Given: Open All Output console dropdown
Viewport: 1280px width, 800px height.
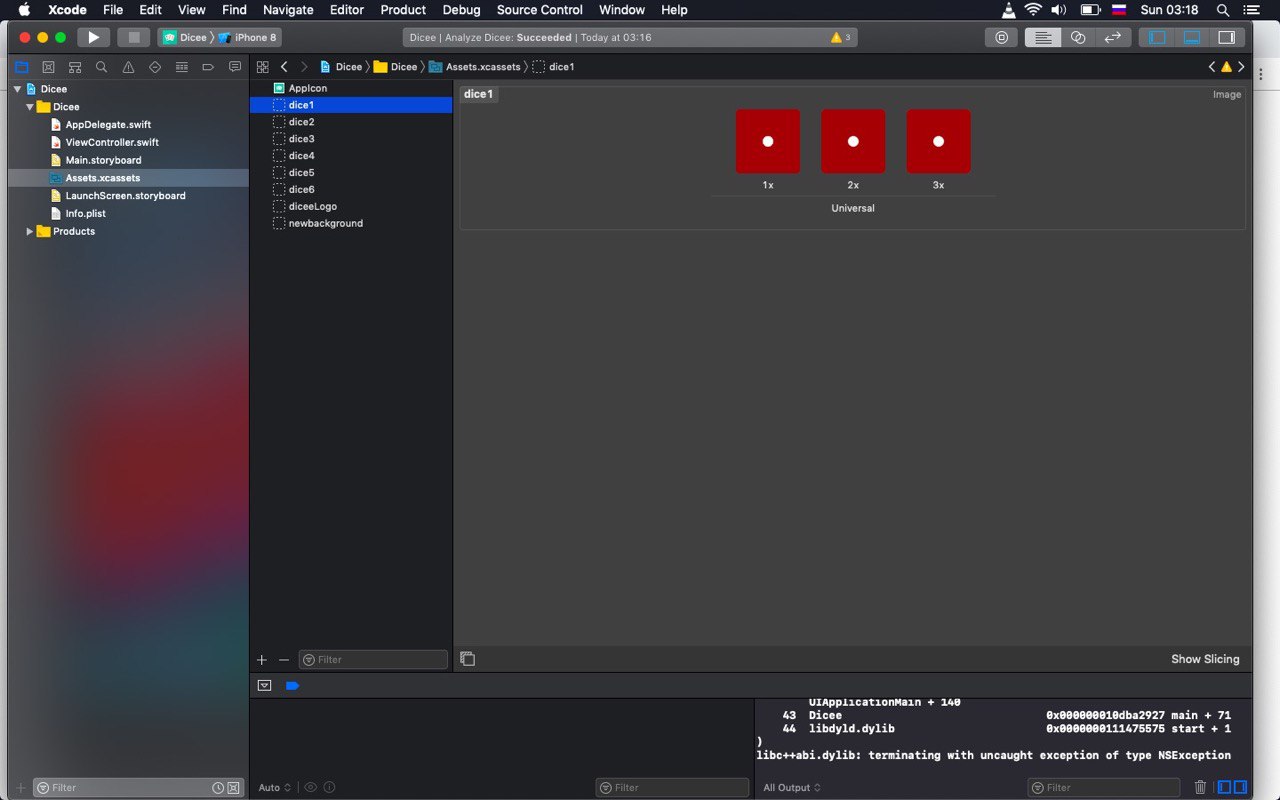Looking at the screenshot, I should [x=792, y=788].
